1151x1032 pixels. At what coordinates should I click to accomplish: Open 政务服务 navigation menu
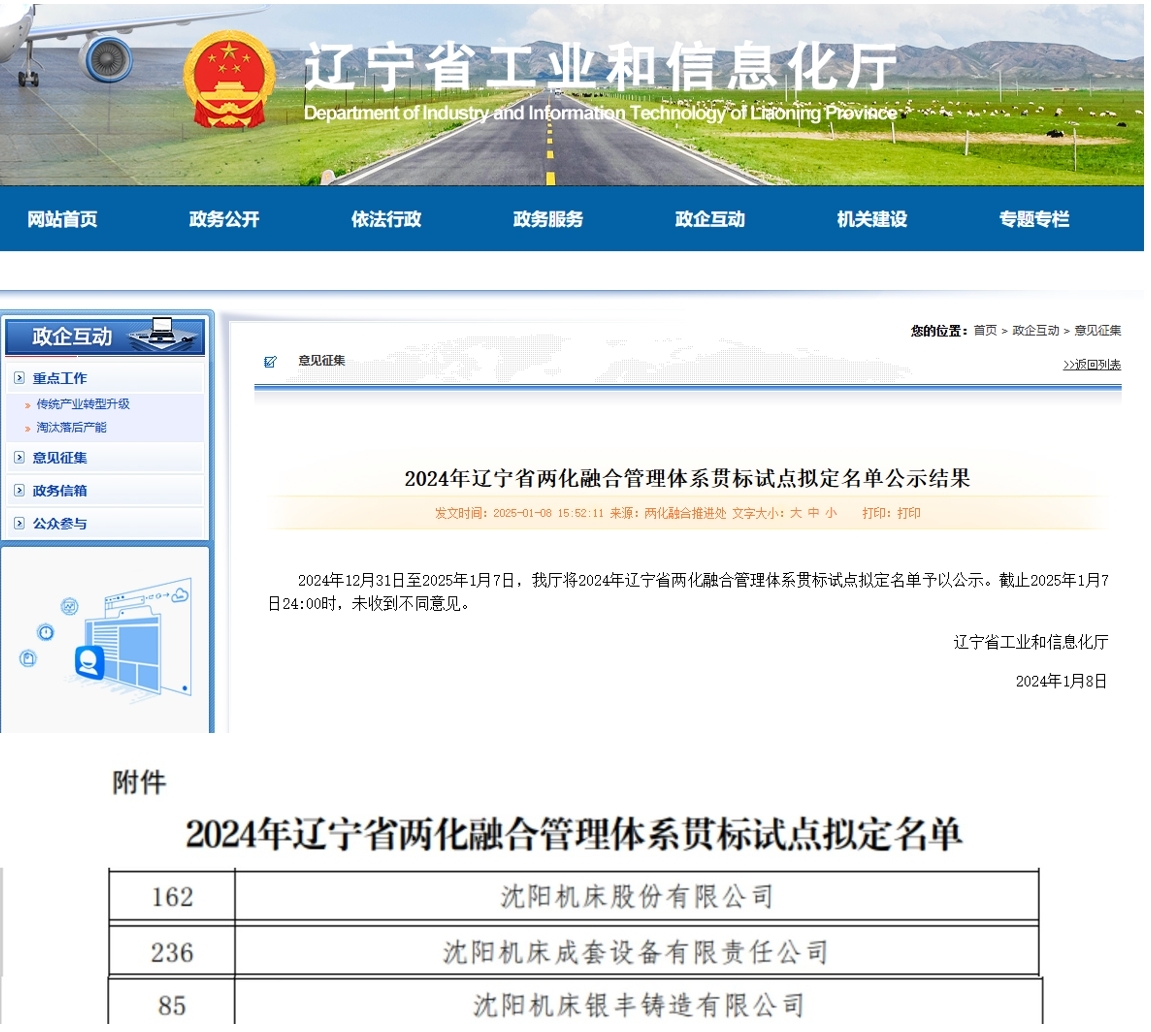click(548, 219)
